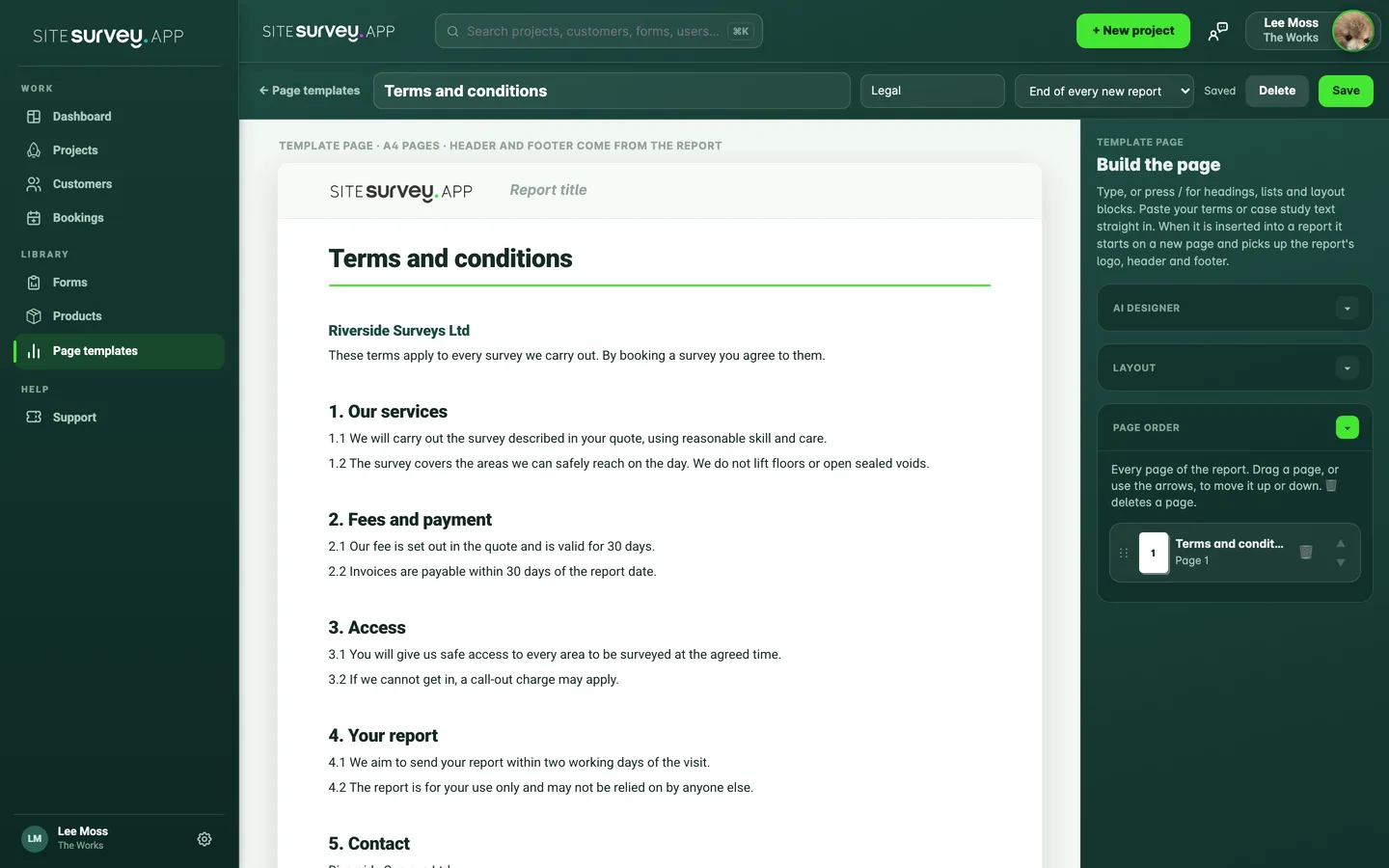Click the sidebar SiteSurvey.app logo
This screenshot has height=868, width=1389.
[108, 37]
